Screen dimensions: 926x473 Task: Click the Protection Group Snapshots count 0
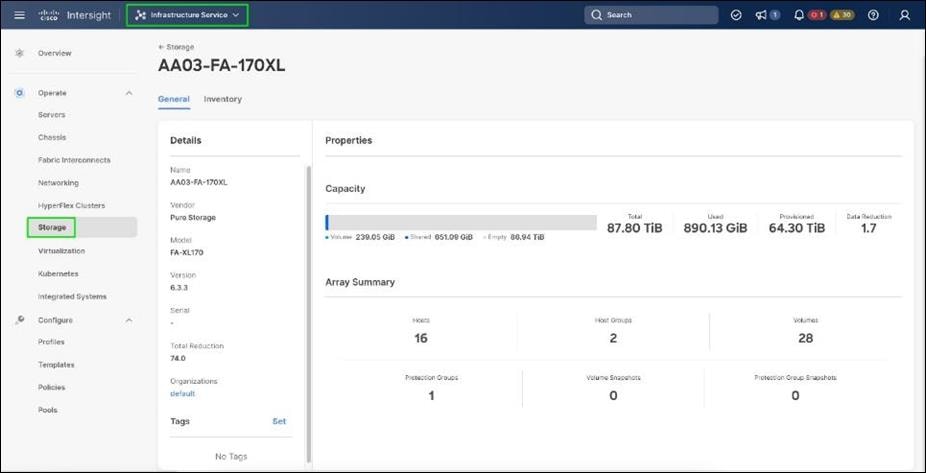tap(795, 396)
